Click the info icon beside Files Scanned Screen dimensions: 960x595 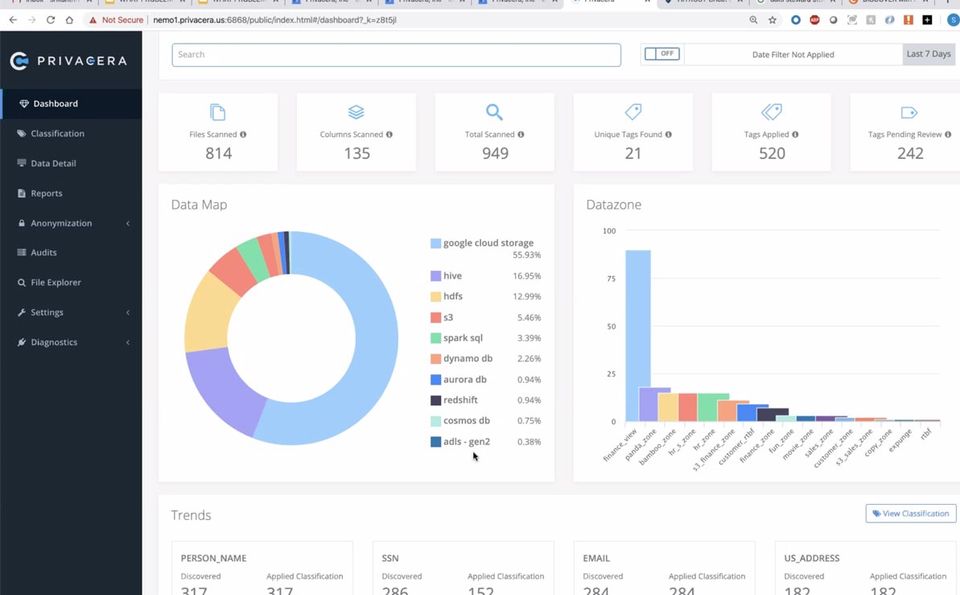243,135
